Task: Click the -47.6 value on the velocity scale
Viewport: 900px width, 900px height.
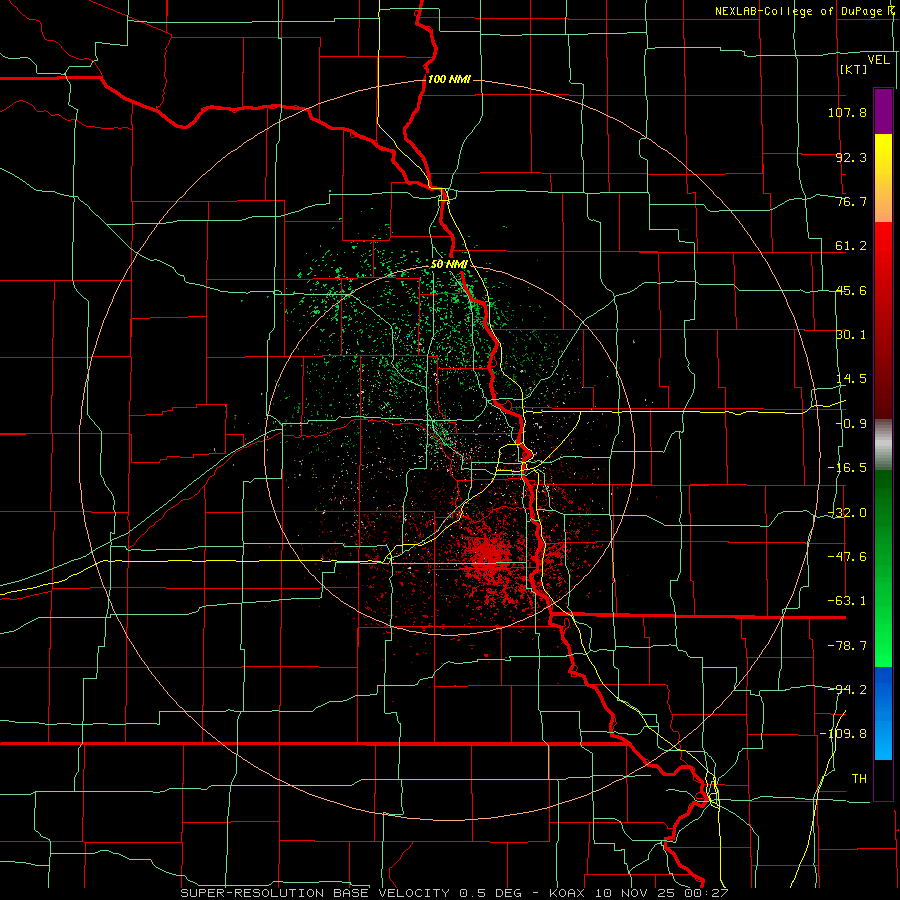Action: tap(847, 557)
